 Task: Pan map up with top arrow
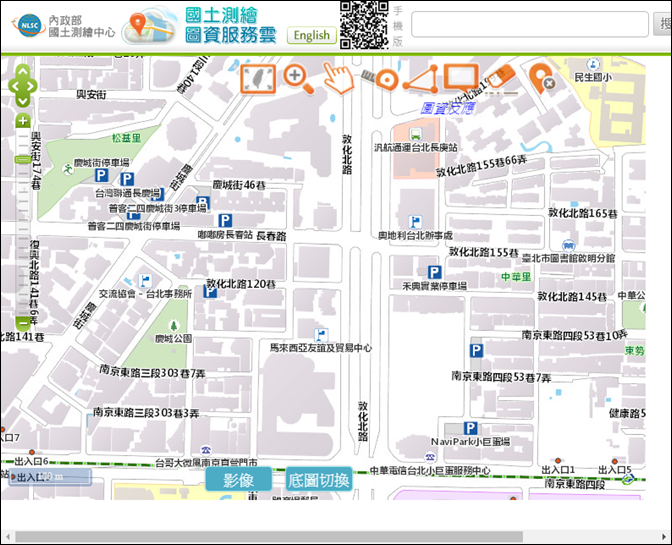23,71
